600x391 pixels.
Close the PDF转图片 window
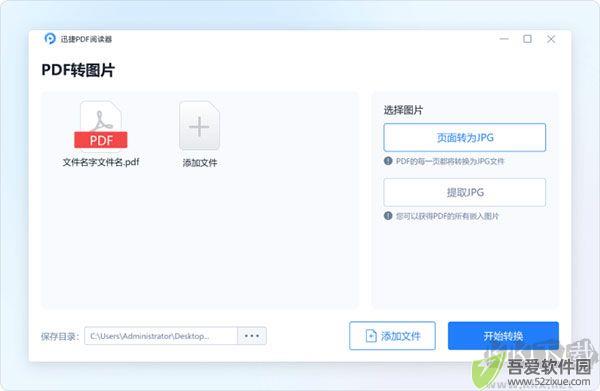click(551, 39)
